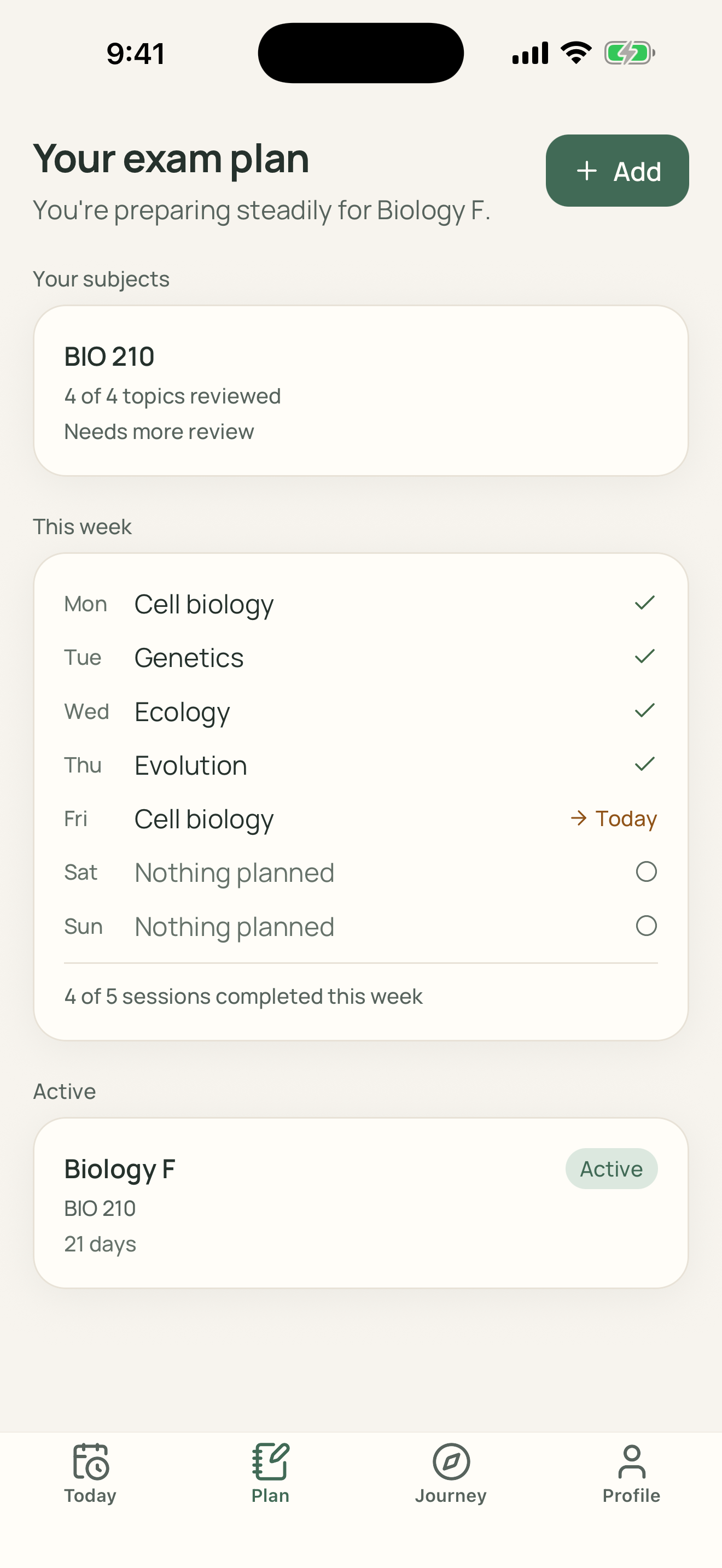Click the Active status badge
The image size is (722, 1568).
[x=611, y=1169]
